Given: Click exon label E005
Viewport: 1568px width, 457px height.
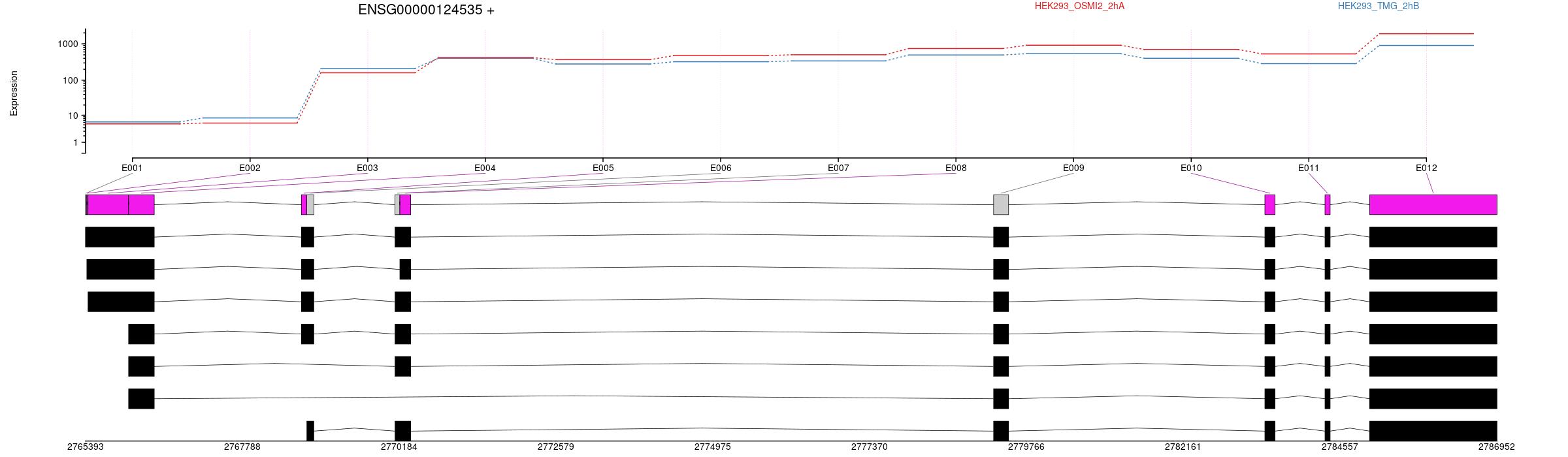Looking at the screenshot, I should 603,168.
